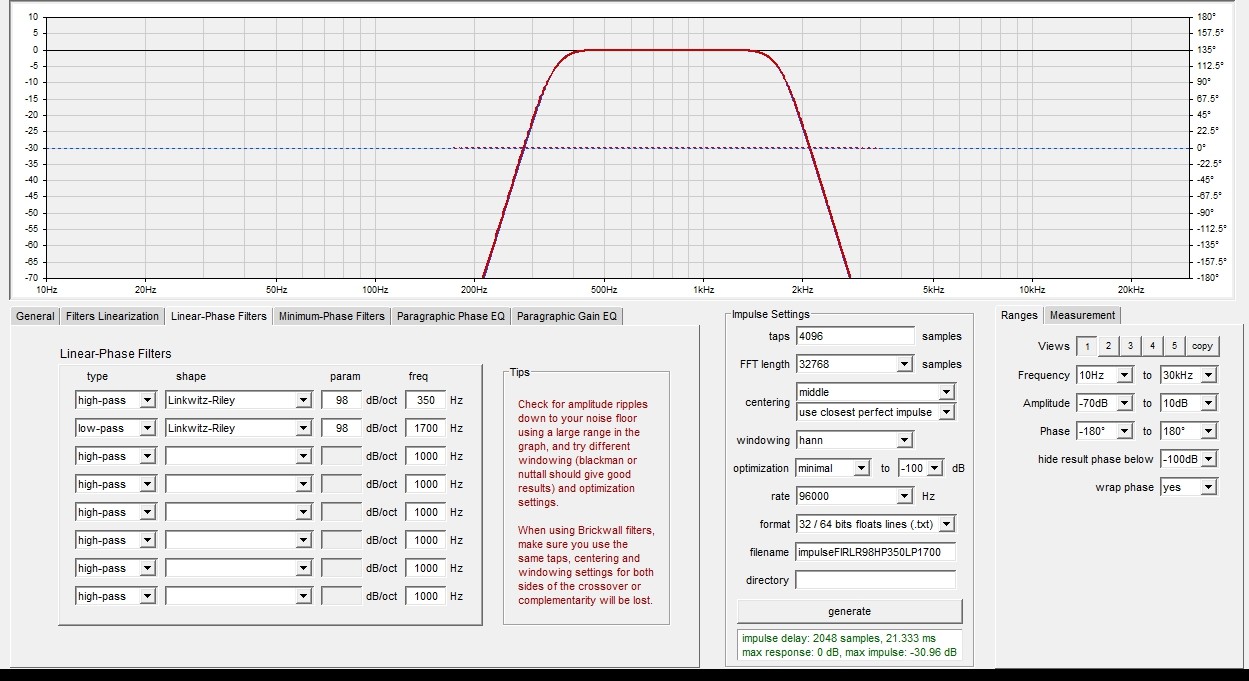The height and width of the screenshot is (681, 1249).
Task: Open the Minimum-Phase Filters tab
Action: point(332,316)
